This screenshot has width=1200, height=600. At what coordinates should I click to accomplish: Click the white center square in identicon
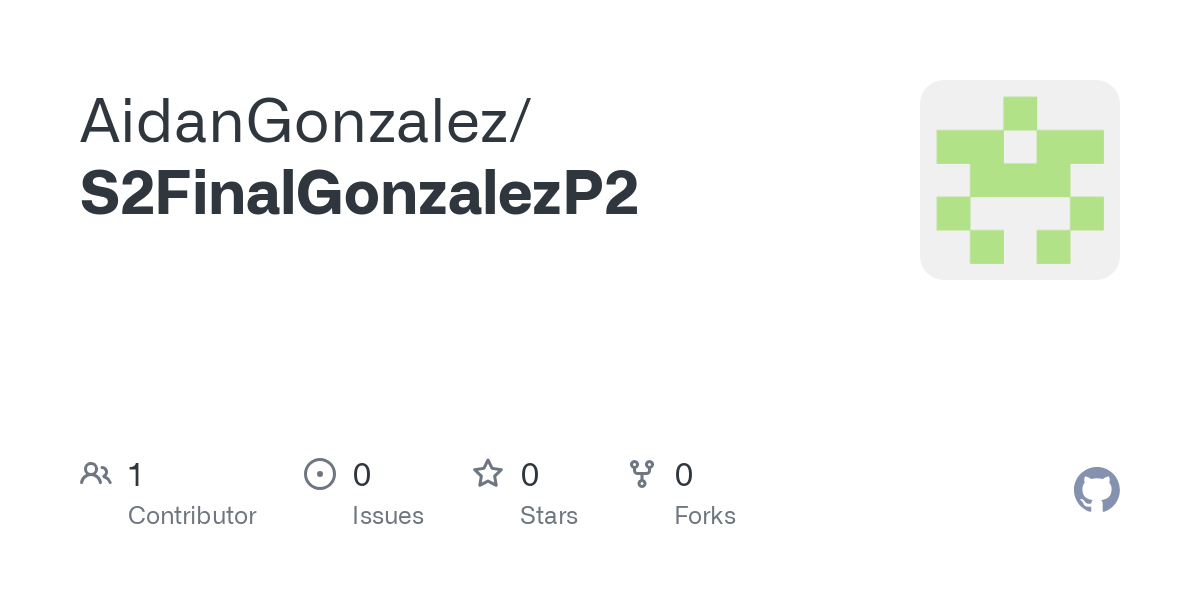coord(1020,147)
